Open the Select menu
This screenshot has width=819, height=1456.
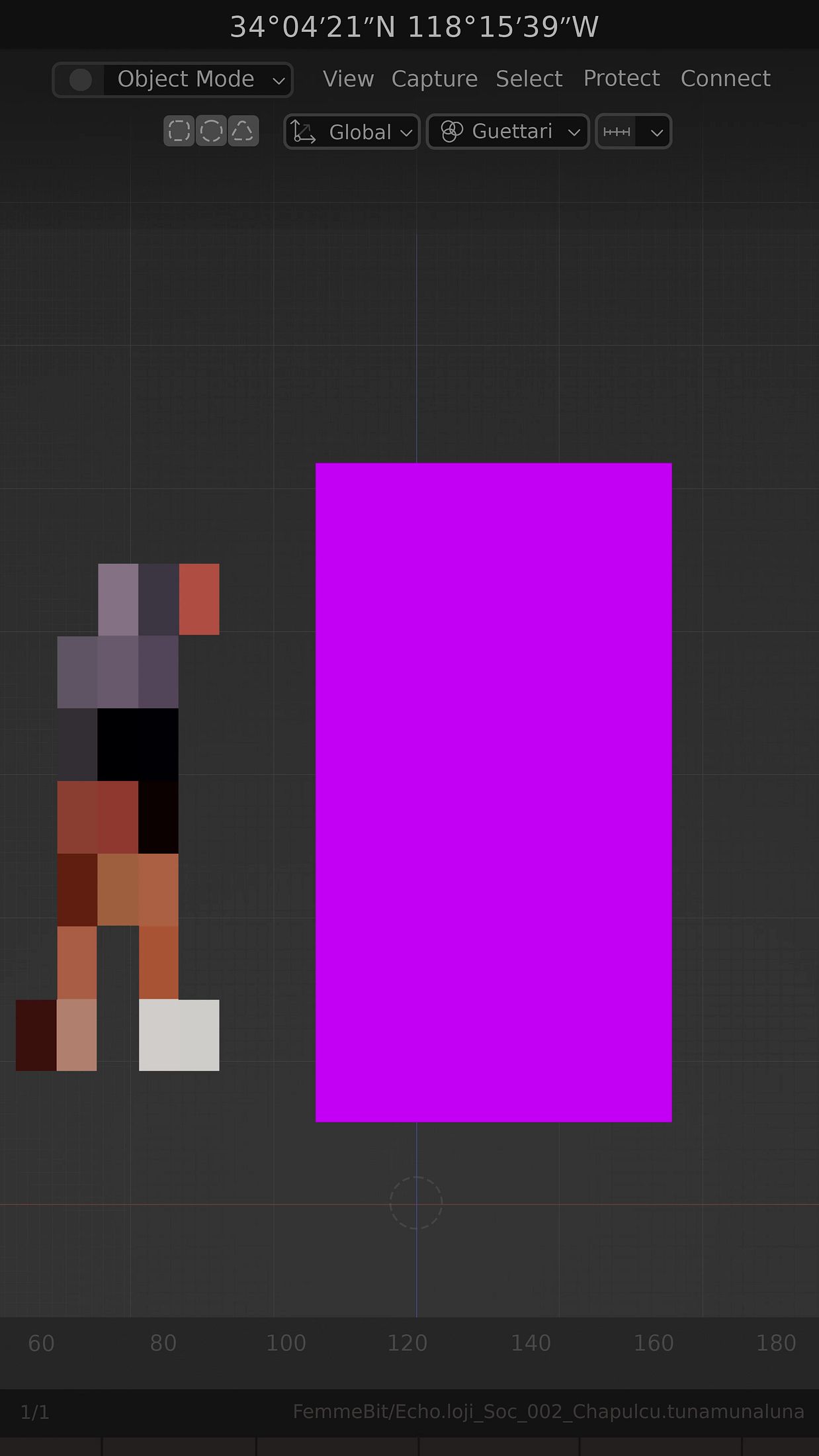click(529, 79)
